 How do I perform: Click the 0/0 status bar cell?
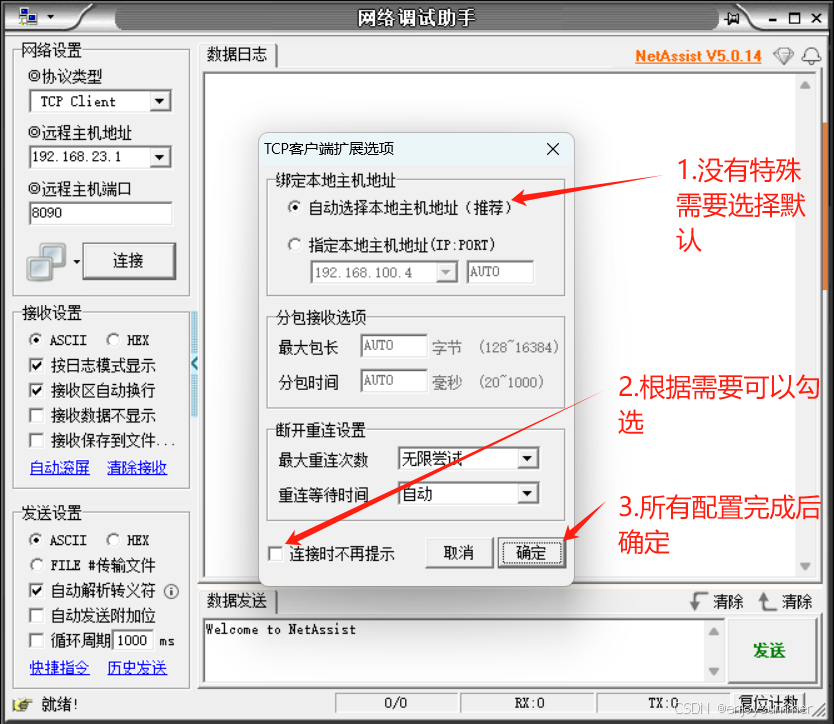(x=396, y=703)
